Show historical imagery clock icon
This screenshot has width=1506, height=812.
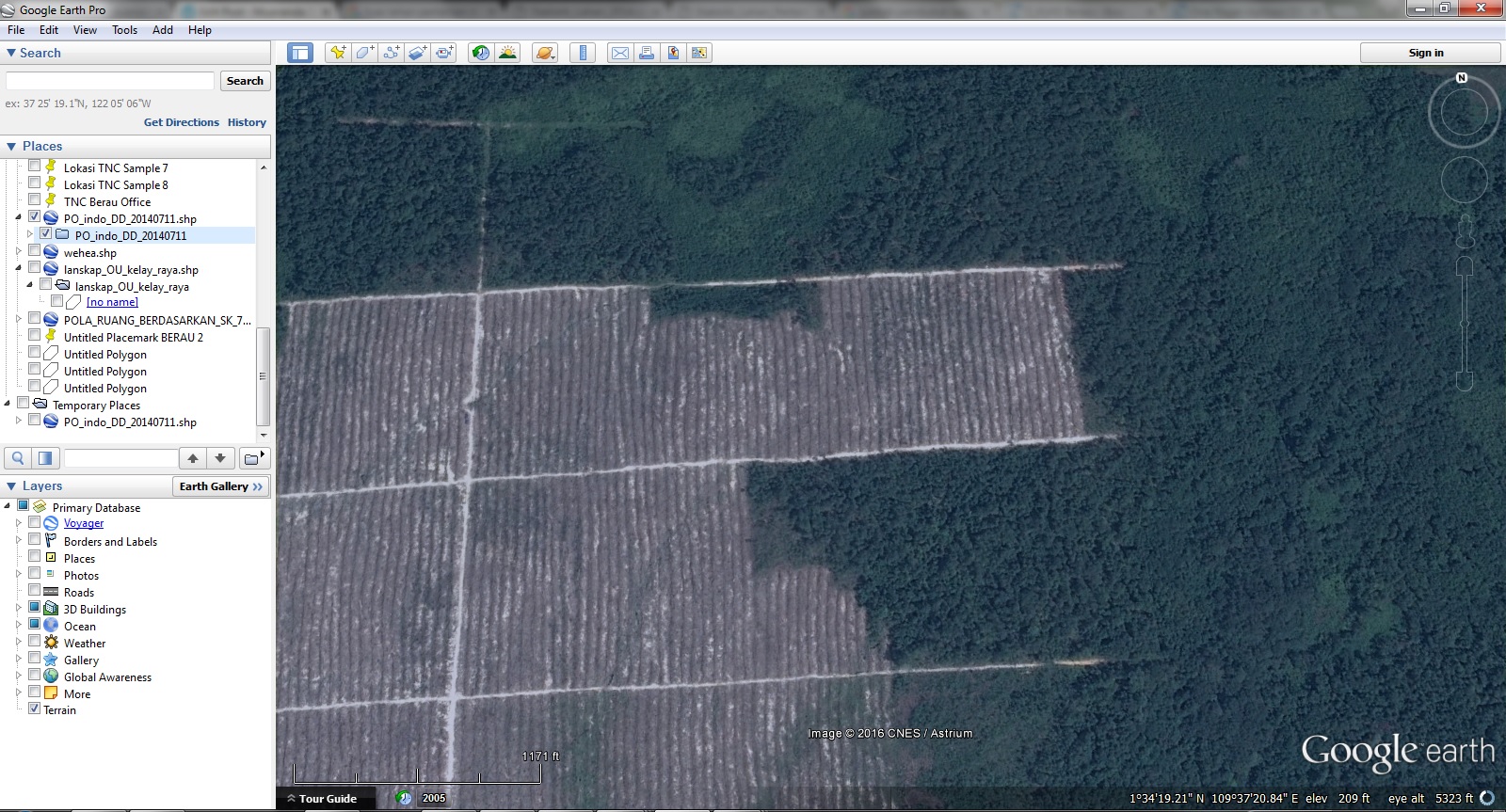(x=481, y=53)
